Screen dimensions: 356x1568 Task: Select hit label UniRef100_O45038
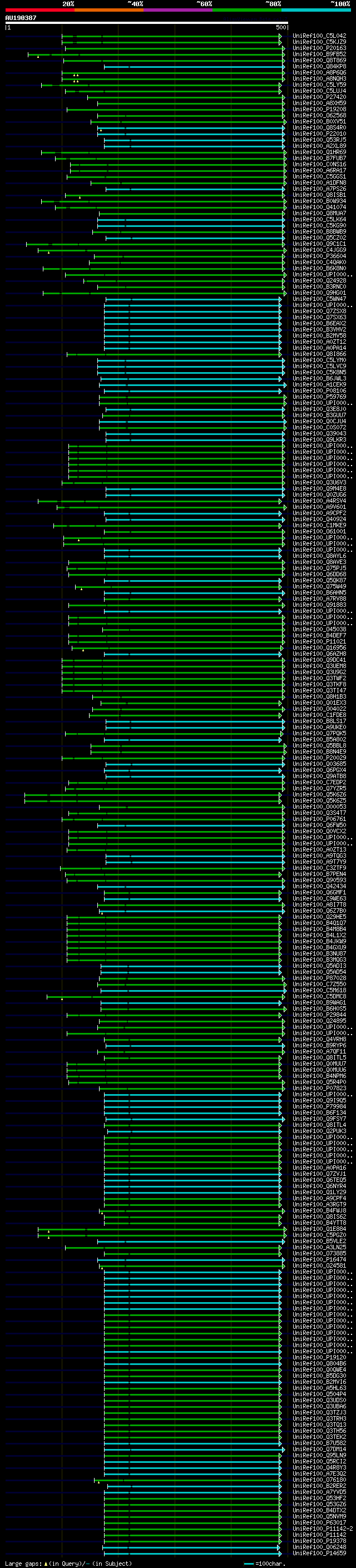[319, 630]
